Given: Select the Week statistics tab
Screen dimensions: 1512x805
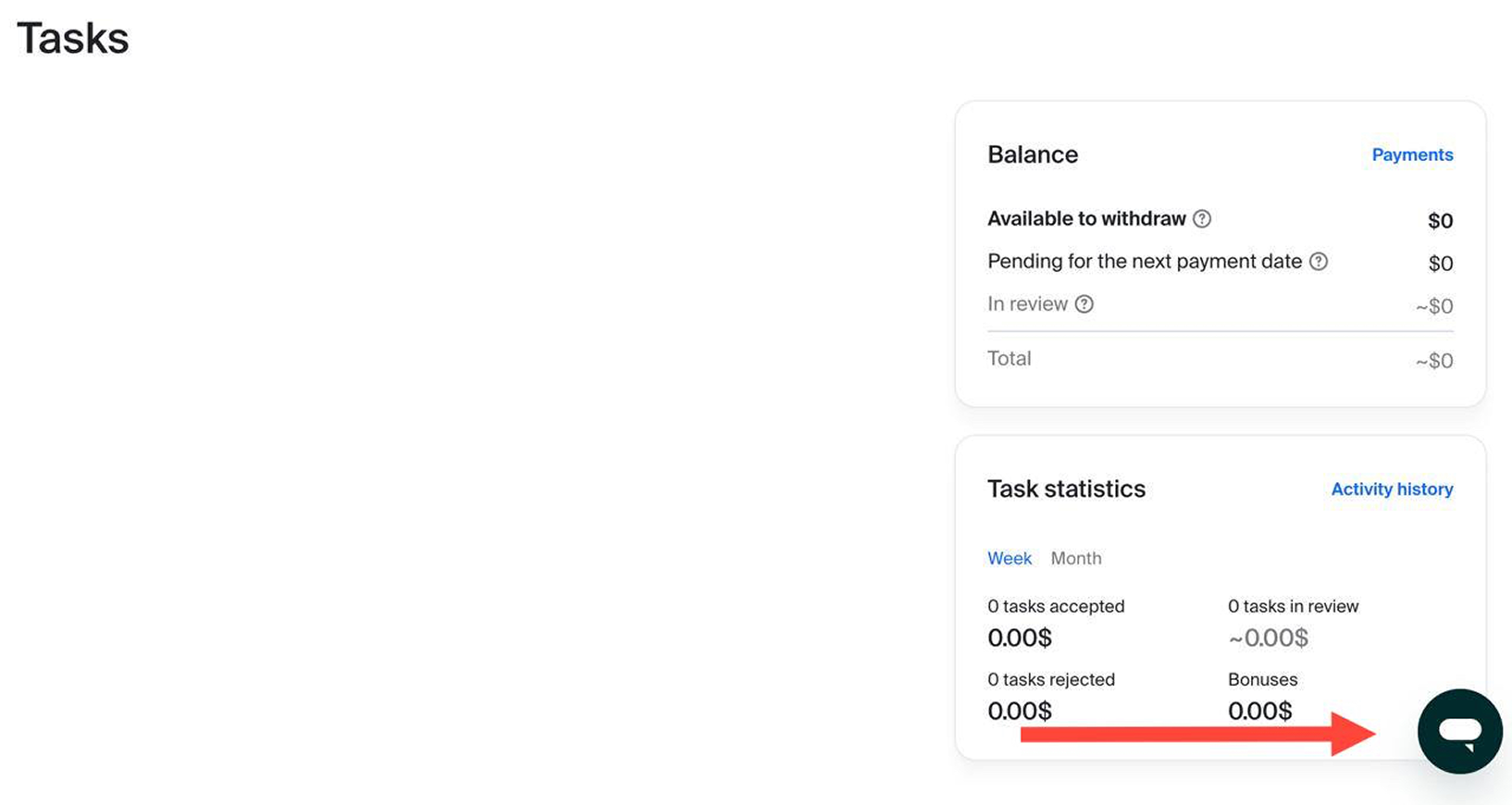Looking at the screenshot, I should (x=1009, y=559).
